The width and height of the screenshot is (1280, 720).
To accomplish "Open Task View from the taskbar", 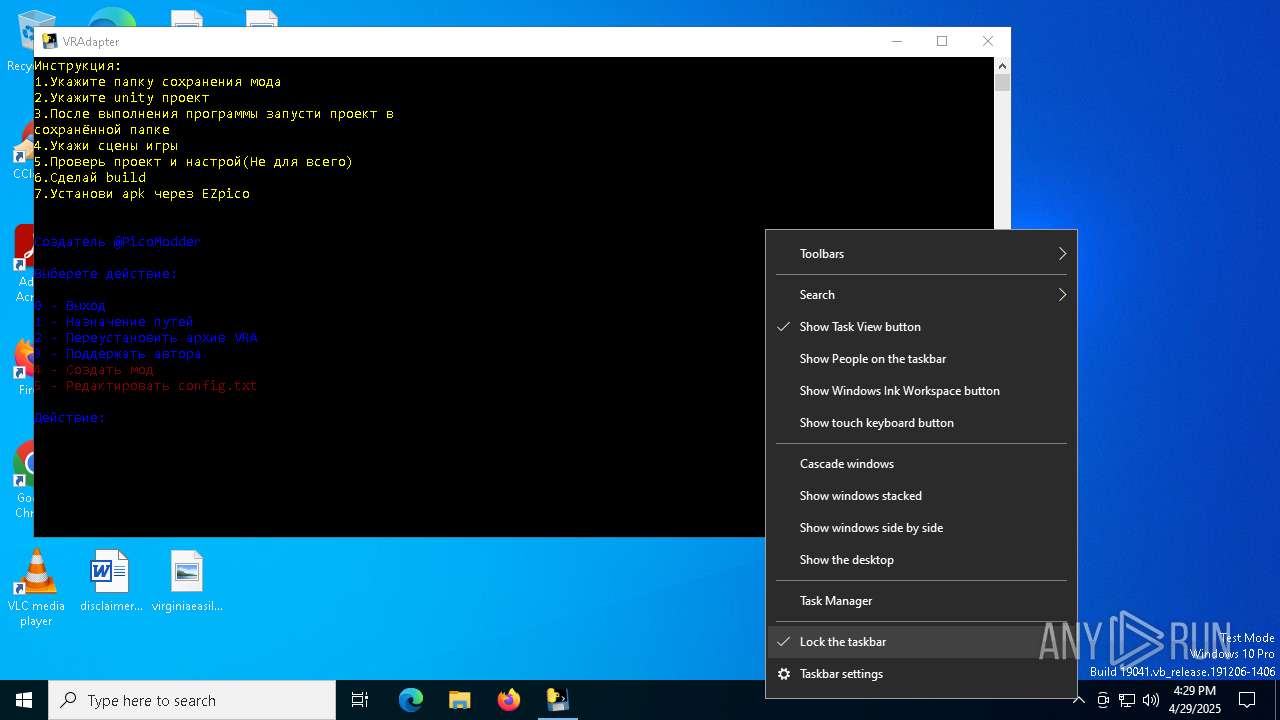I will 360,700.
